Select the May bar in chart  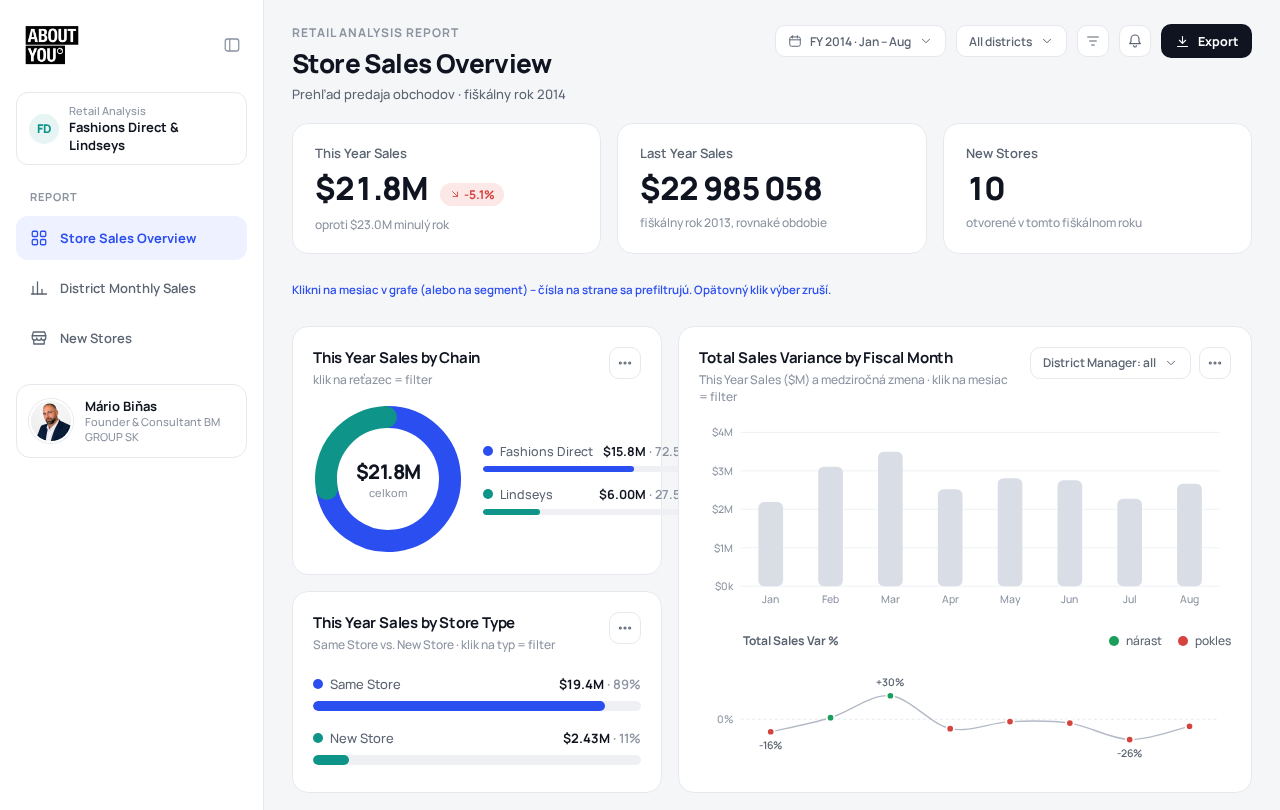pos(1010,533)
